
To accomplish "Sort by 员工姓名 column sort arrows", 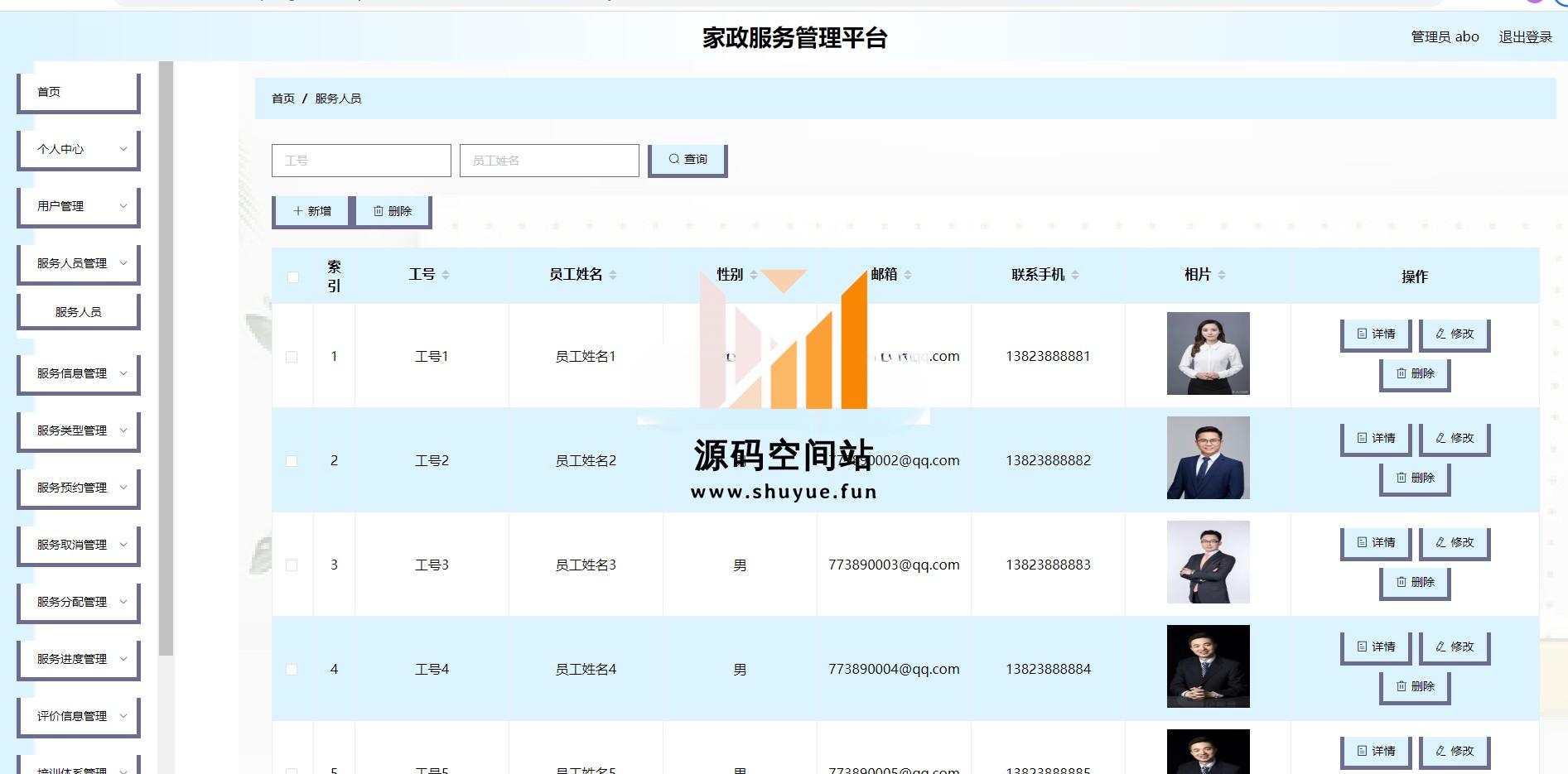I will coord(613,275).
